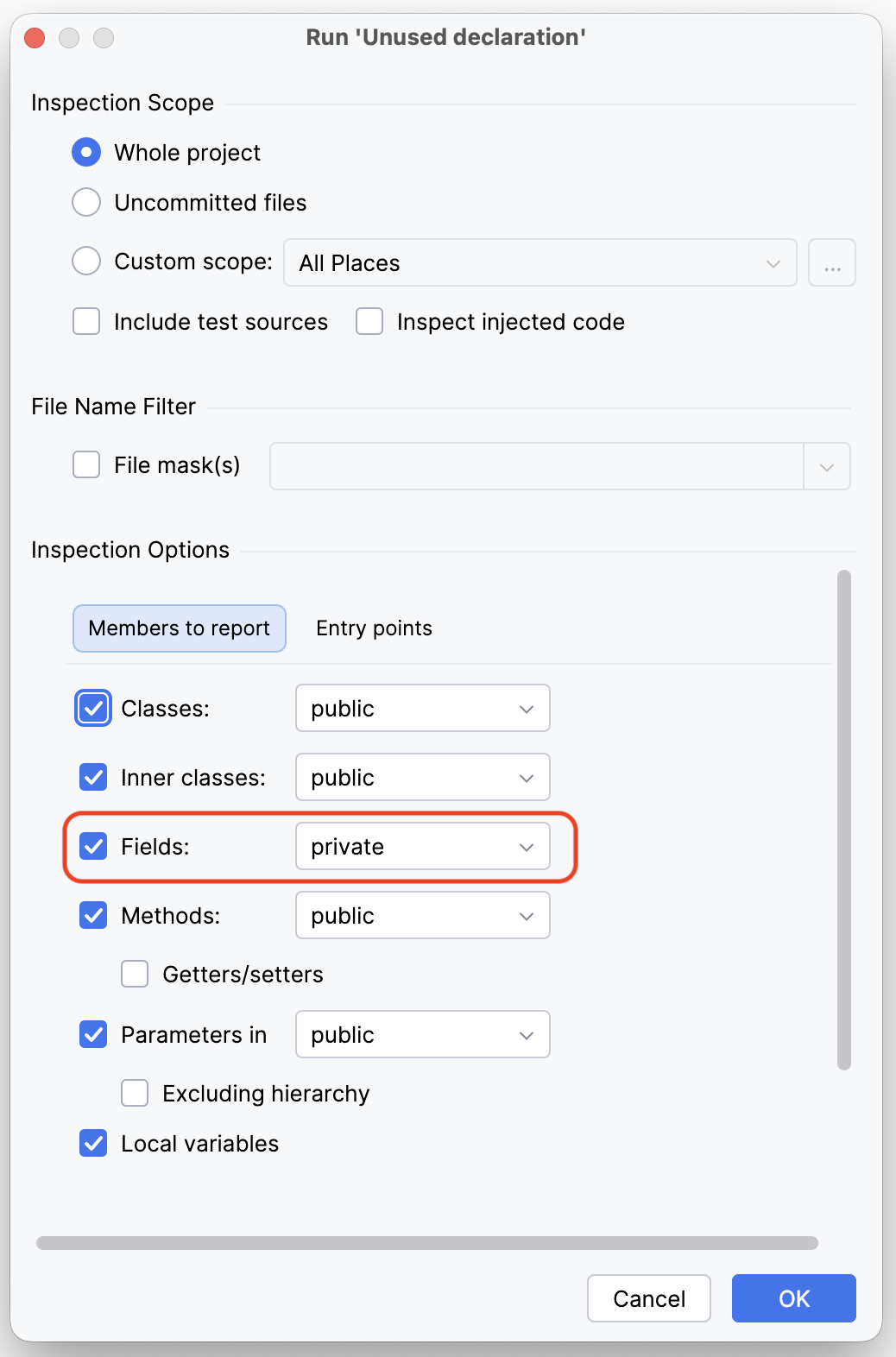
Task: Toggle the Excluding hierarchy checkbox
Action: click(x=135, y=1094)
